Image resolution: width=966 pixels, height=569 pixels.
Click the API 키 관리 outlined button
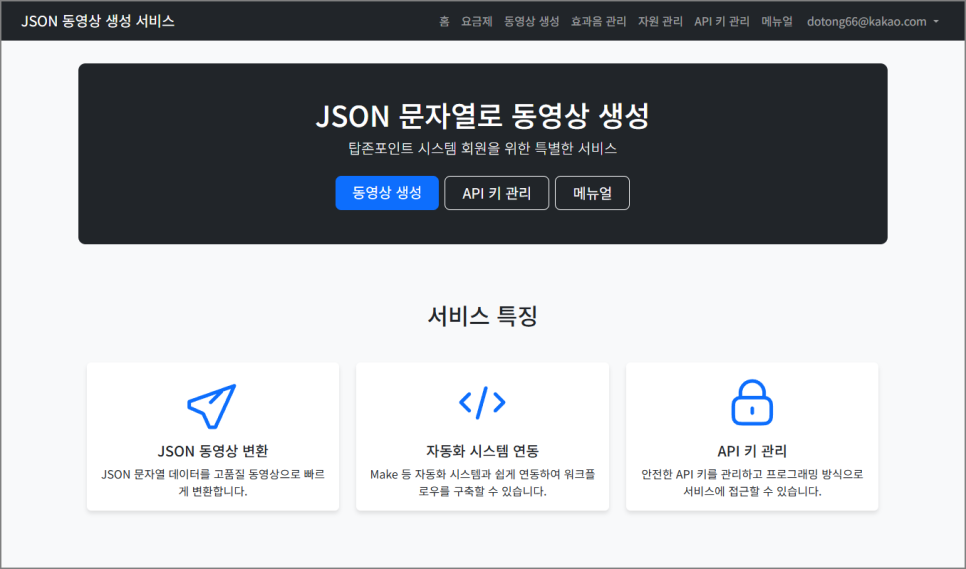point(497,193)
